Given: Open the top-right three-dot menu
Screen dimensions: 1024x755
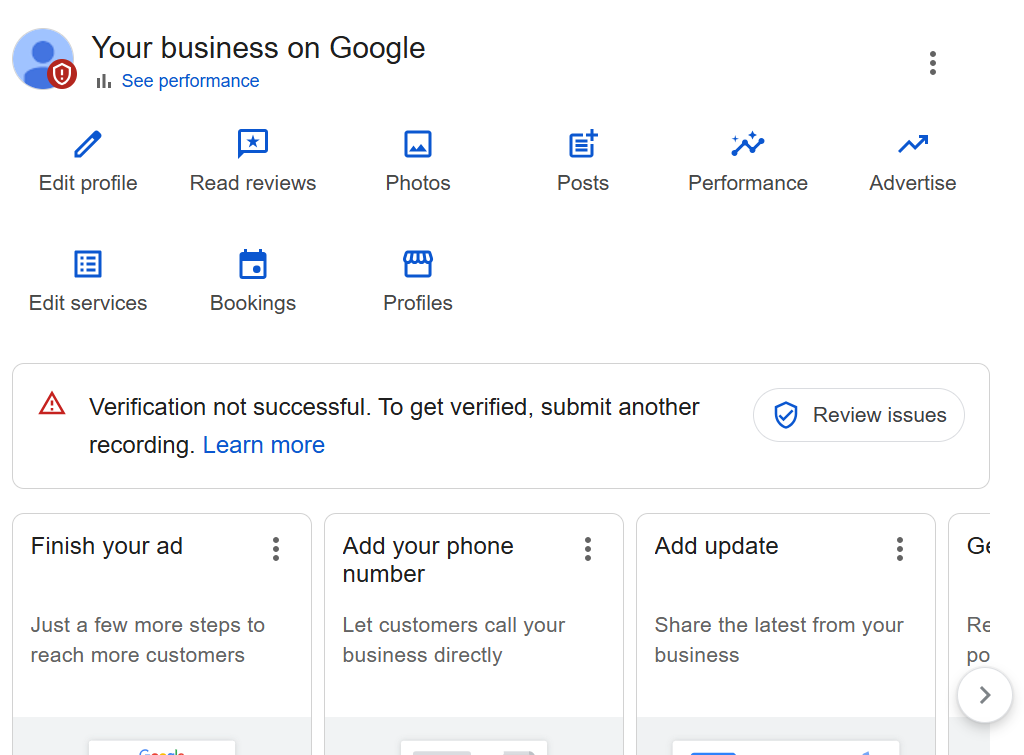Looking at the screenshot, I should tap(933, 63).
